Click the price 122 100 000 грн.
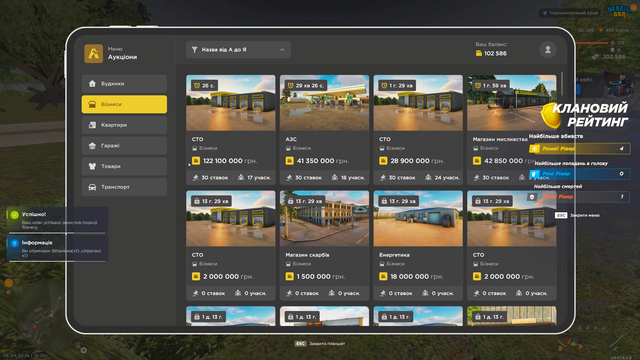The height and width of the screenshot is (360, 640). (230, 161)
